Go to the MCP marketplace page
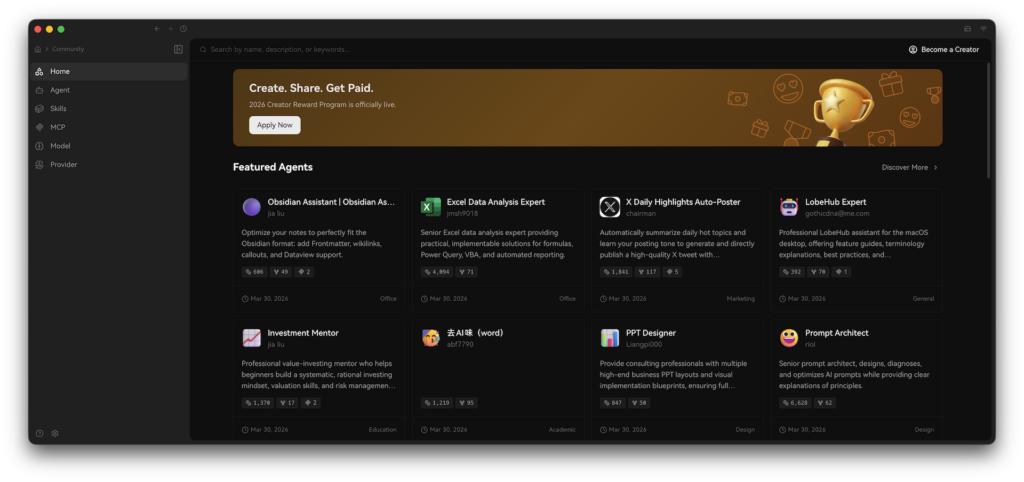Viewport: 1024px width, 482px height. point(58,127)
